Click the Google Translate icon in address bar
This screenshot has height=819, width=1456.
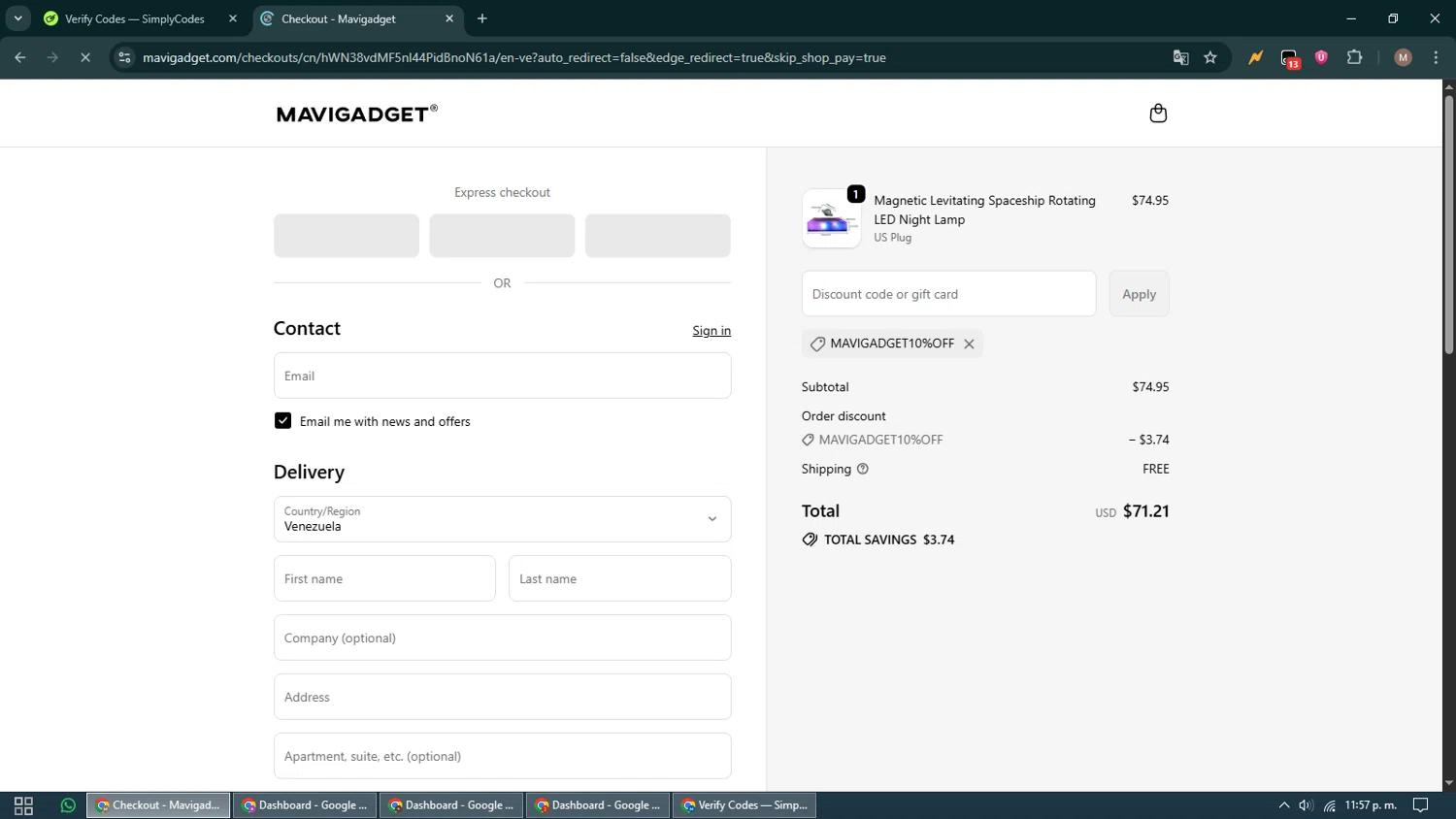tap(1180, 57)
